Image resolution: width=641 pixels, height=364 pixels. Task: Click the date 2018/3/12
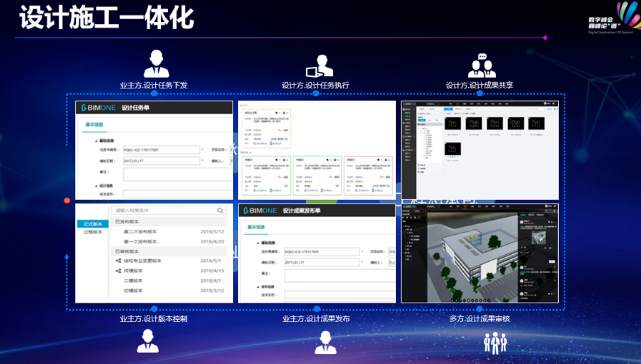pyautogui.click(x=212, y=290)
